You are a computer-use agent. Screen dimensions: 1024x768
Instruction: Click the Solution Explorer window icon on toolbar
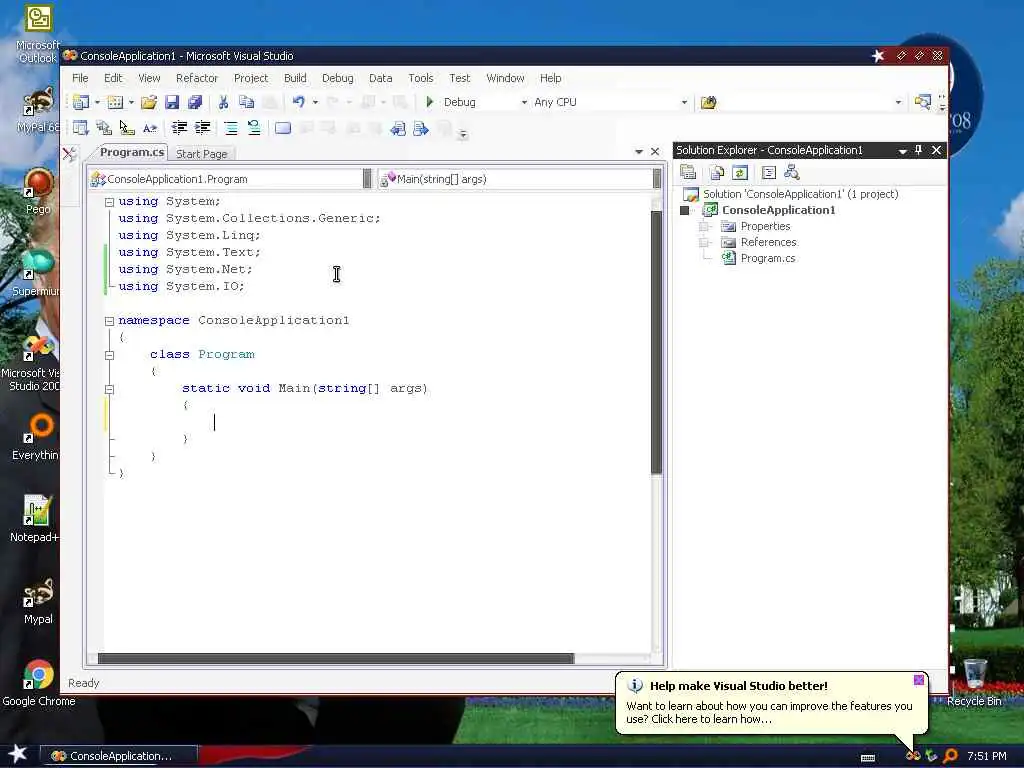tap(922, 102)
